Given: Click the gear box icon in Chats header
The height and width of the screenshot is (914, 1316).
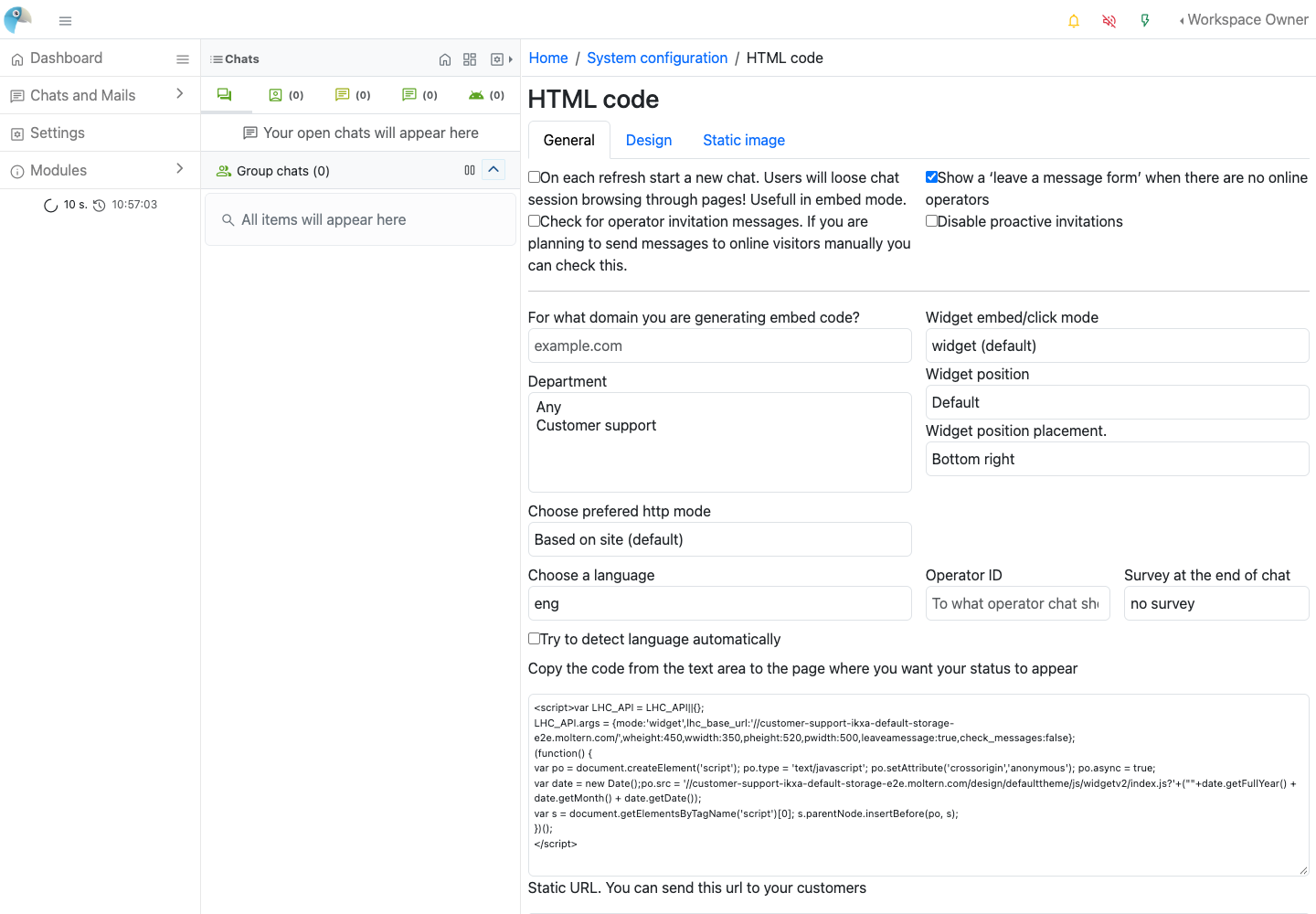Looking at the screenshot, I should pyautogui.click(x=497, y=59).
